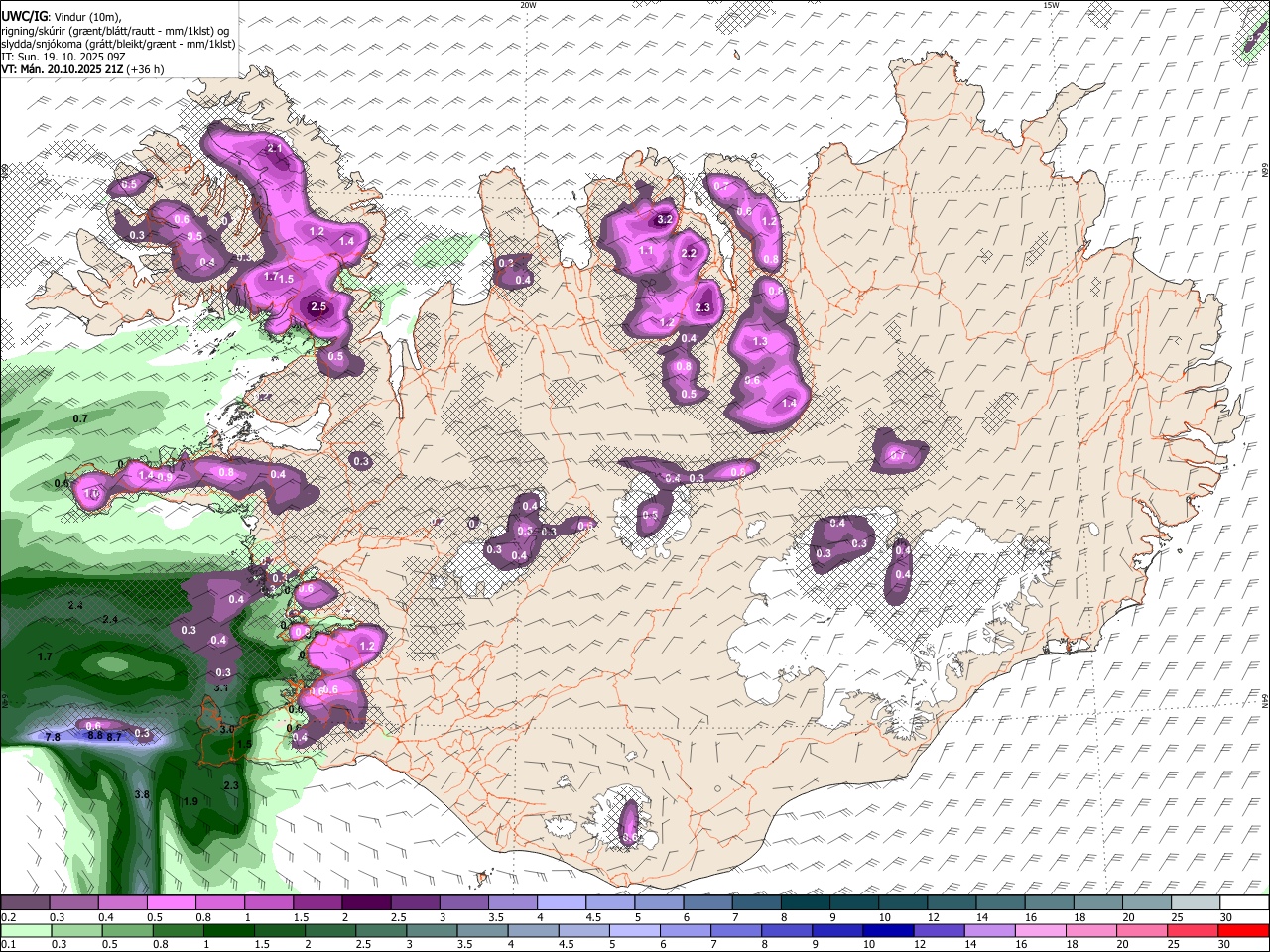This screenshot has height=952, width=1270.
Task: Click the '30' label of the lower legend
Action: pyautogui.click(x=1225, y=945)
